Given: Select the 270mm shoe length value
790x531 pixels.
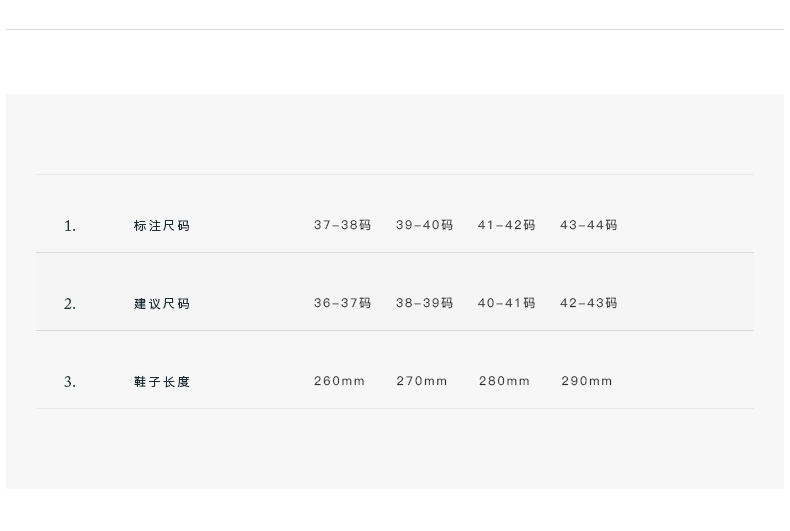Looking at the screenshot, I should pyautogui.click(x=422, y=381).
